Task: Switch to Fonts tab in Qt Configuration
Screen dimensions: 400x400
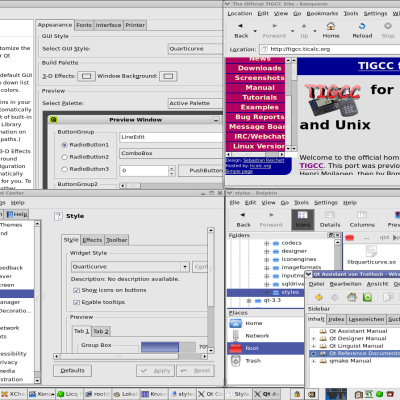Action: pyautogui.click(x=84, y=25)
